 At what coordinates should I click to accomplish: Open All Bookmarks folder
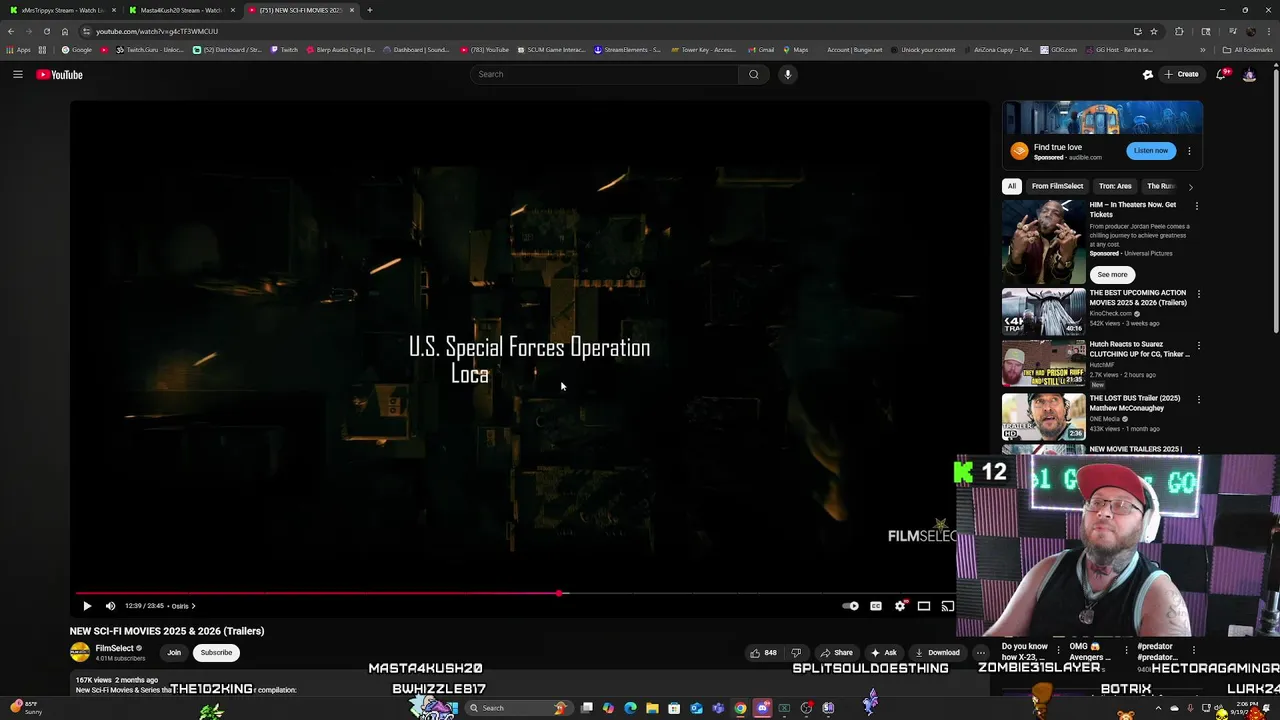pos(1248,50)
